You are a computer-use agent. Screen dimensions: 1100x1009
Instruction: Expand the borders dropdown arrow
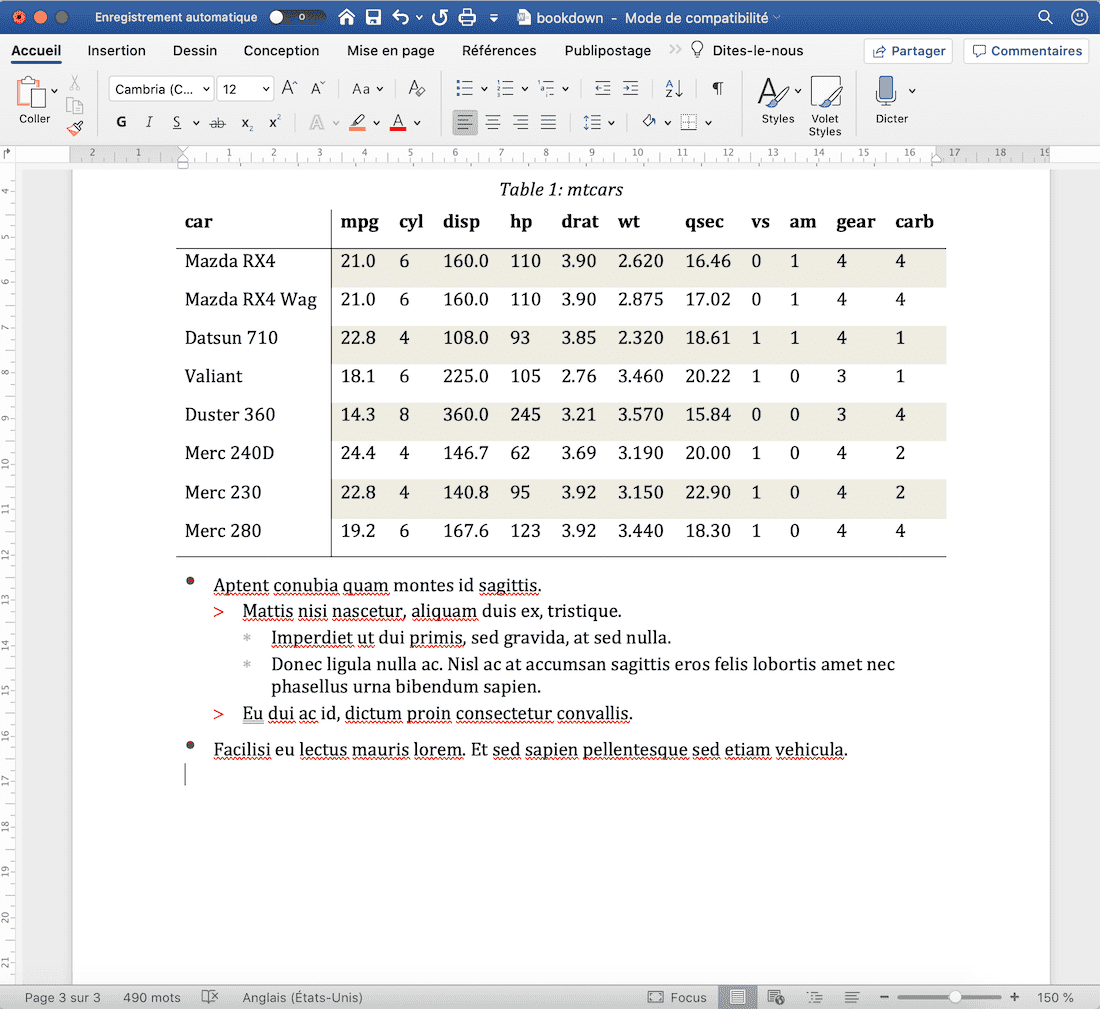(709, 123)
